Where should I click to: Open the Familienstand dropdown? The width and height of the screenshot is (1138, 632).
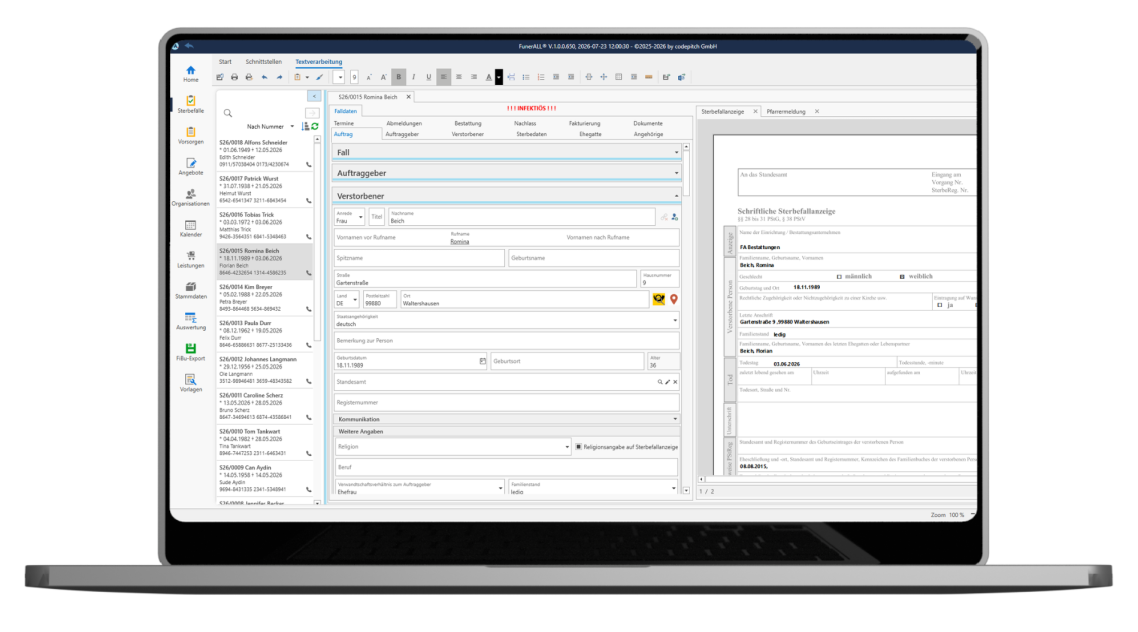674,488
